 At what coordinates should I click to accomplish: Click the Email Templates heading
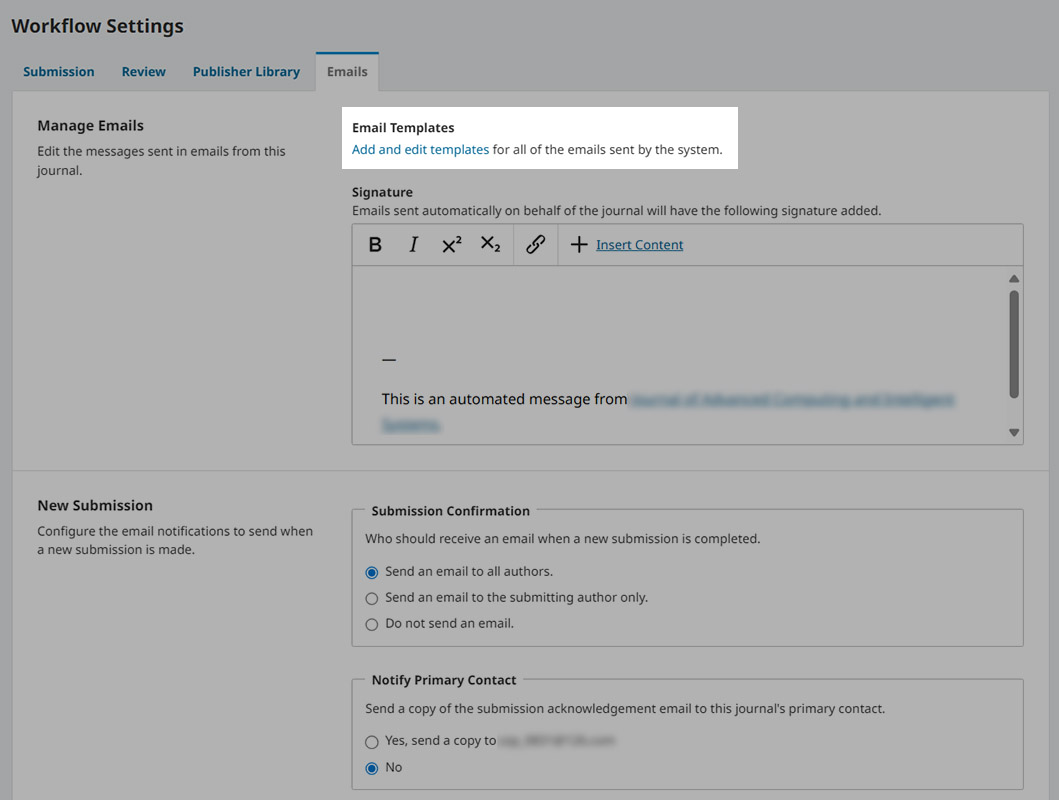(403, 128)
